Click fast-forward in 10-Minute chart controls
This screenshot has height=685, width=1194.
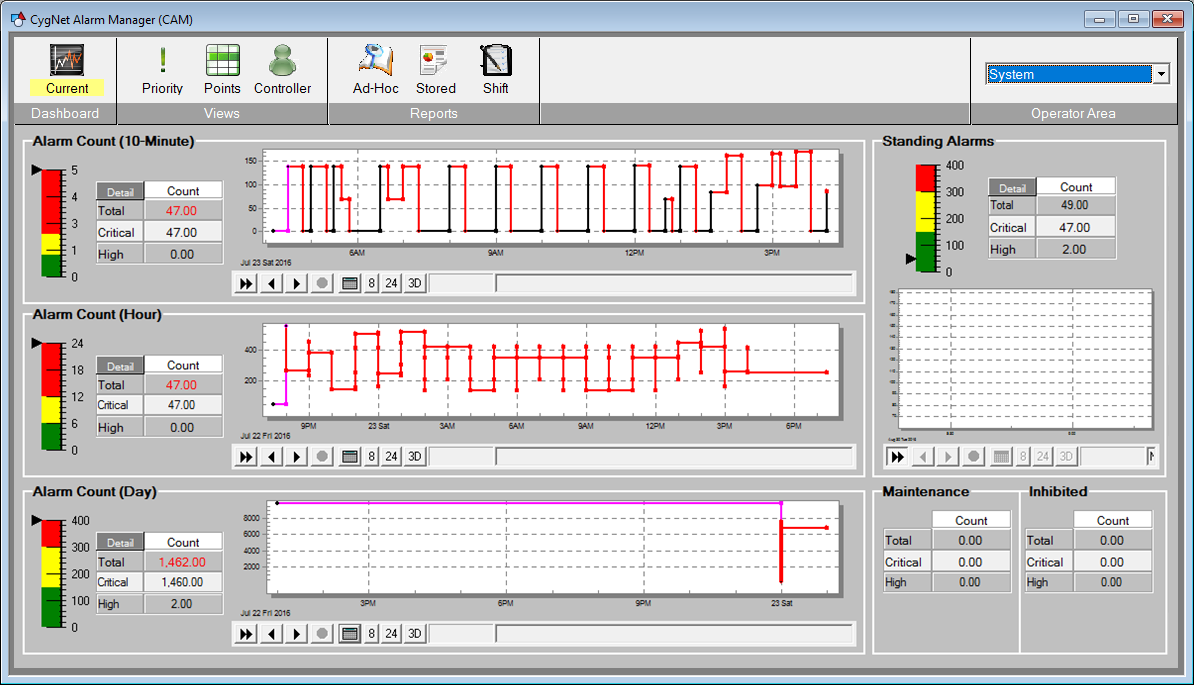pyautogui.click(x=246, y=283)
